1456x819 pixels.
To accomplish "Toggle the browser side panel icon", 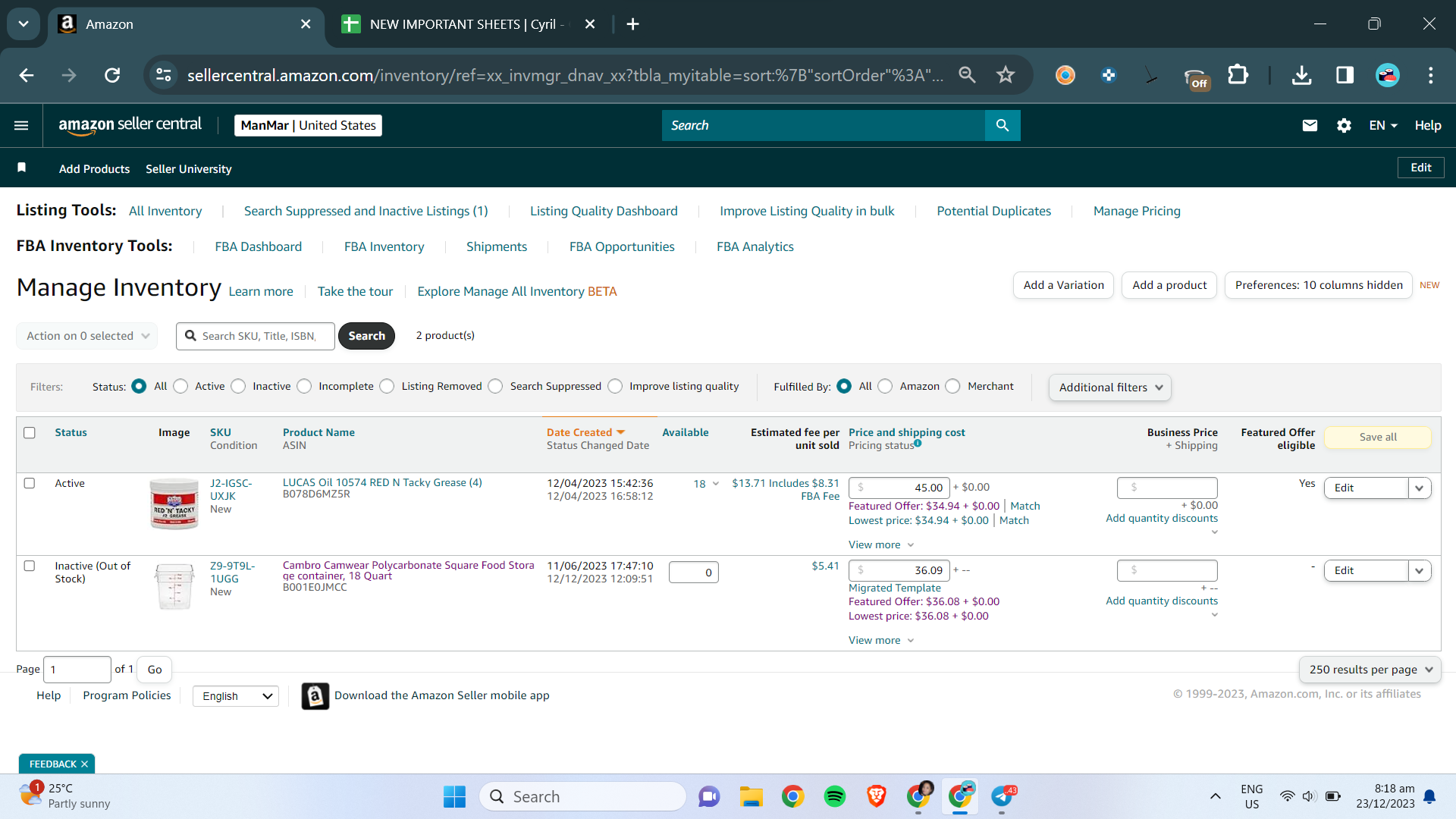I will pos(1345,74).
